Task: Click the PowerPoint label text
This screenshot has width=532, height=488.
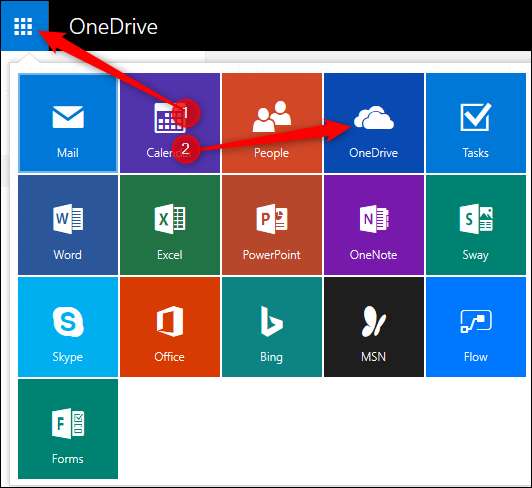Action: 272,255
